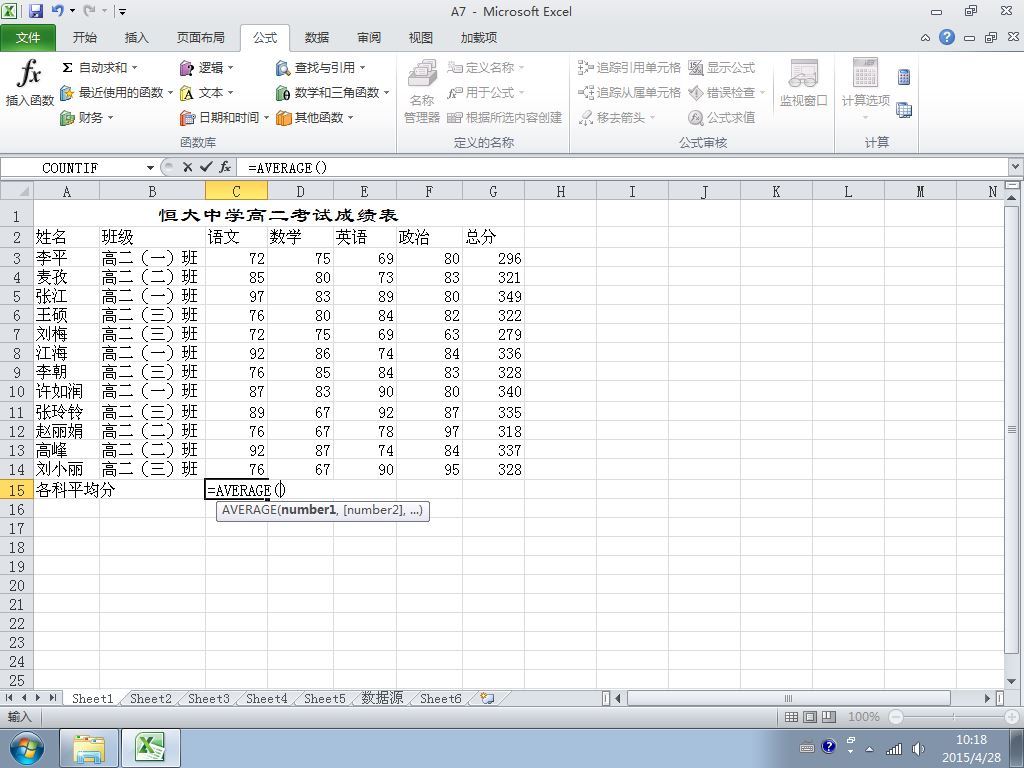This screenshot has width=1024, height=768.
Task: Switch to Normal view in status bar
Action: (791, 716)
